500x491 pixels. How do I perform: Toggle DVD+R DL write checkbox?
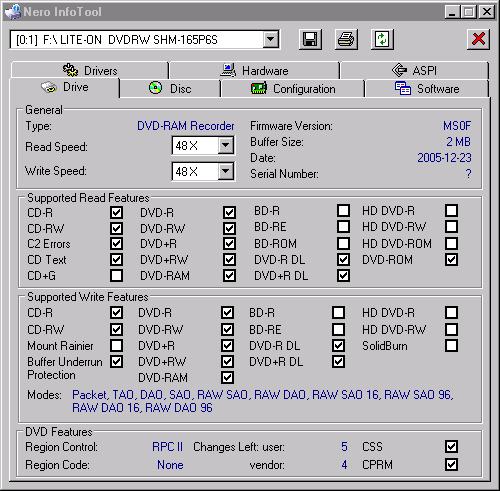(x=338, y=361)
